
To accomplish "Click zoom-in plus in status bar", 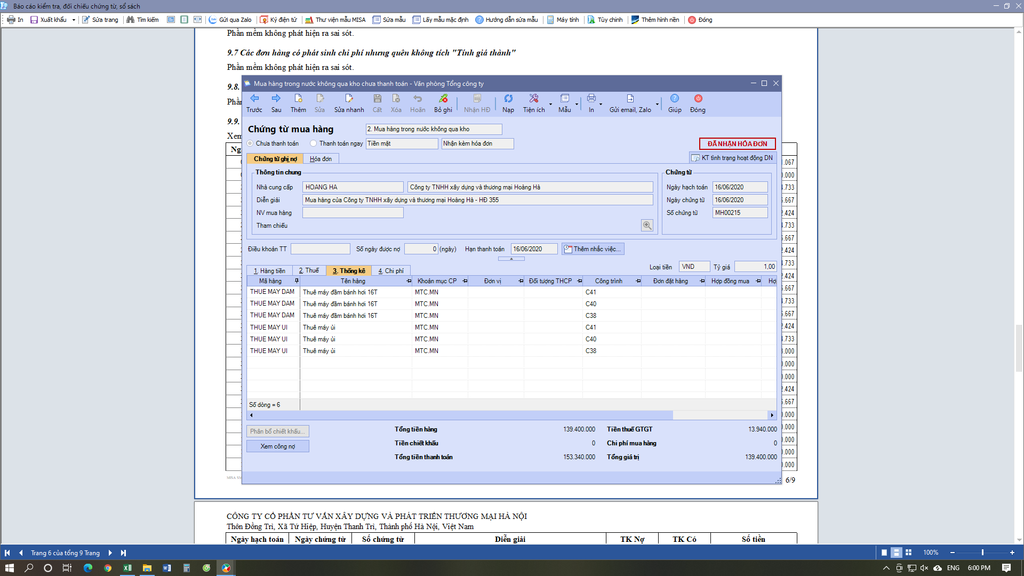I will 1012,552.
